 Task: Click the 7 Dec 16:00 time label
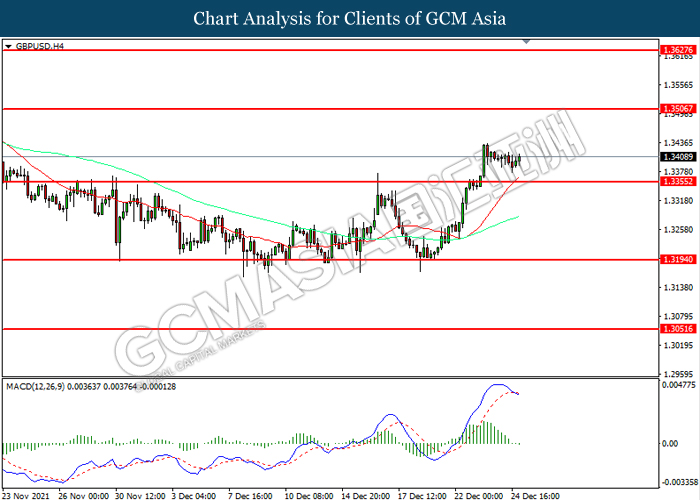pyautogui.click(x=250, y=496)
